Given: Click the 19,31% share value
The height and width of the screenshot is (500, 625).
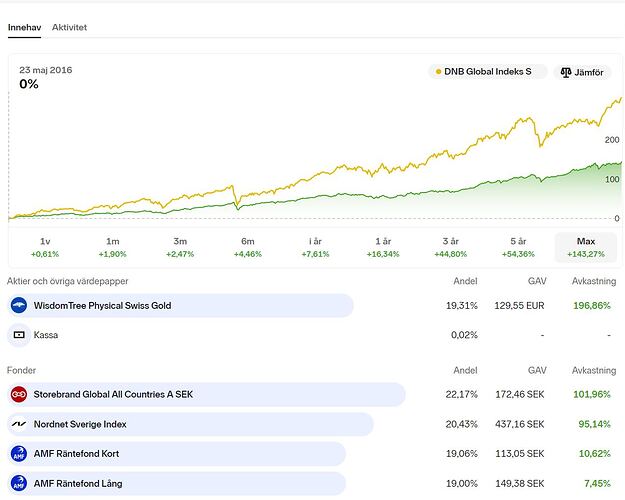Looking at the screenshot, I should (x=462, y=306).
